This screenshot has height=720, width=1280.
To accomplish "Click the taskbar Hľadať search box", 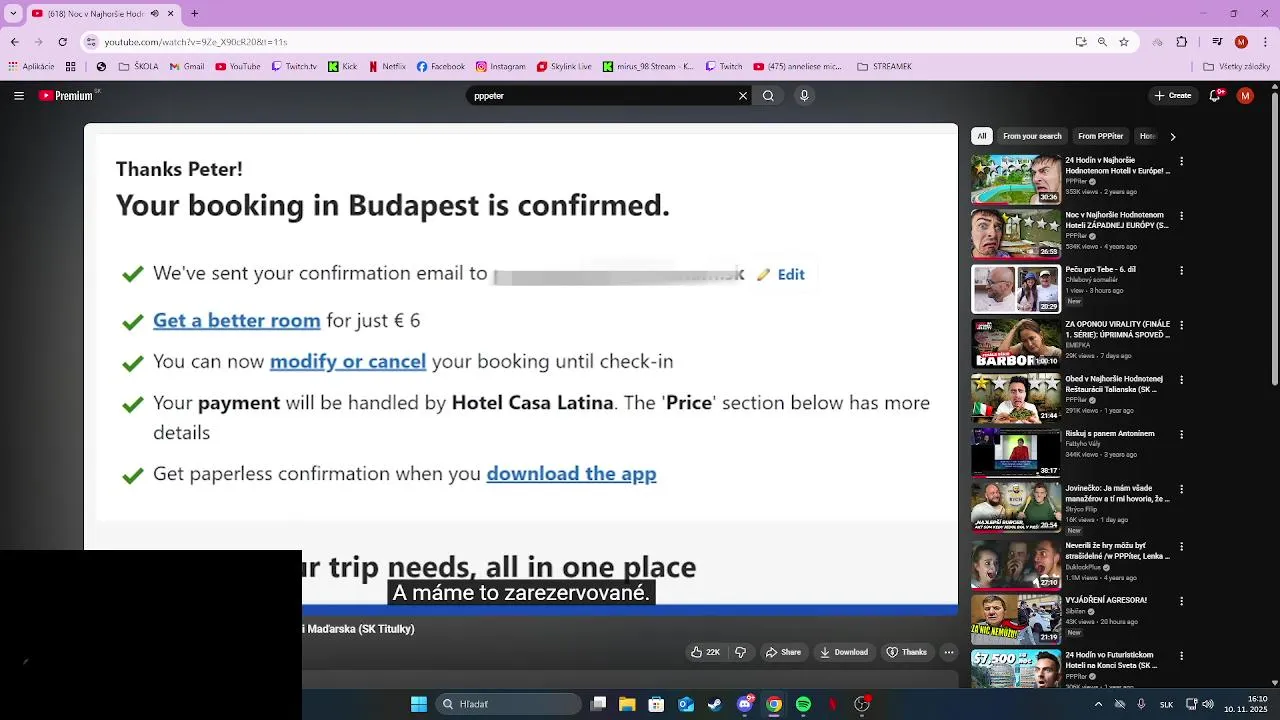I will (506, 704).
